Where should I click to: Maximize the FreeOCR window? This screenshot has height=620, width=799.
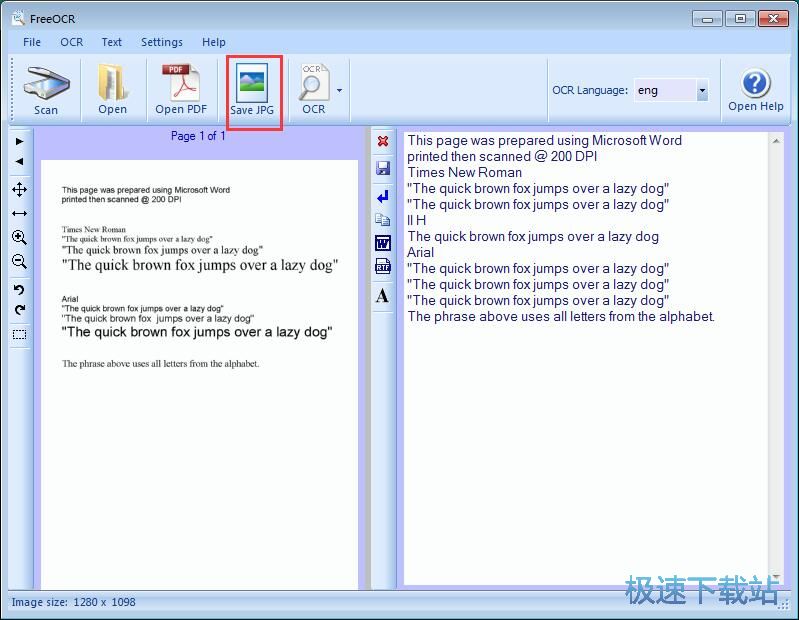point(740,19)
